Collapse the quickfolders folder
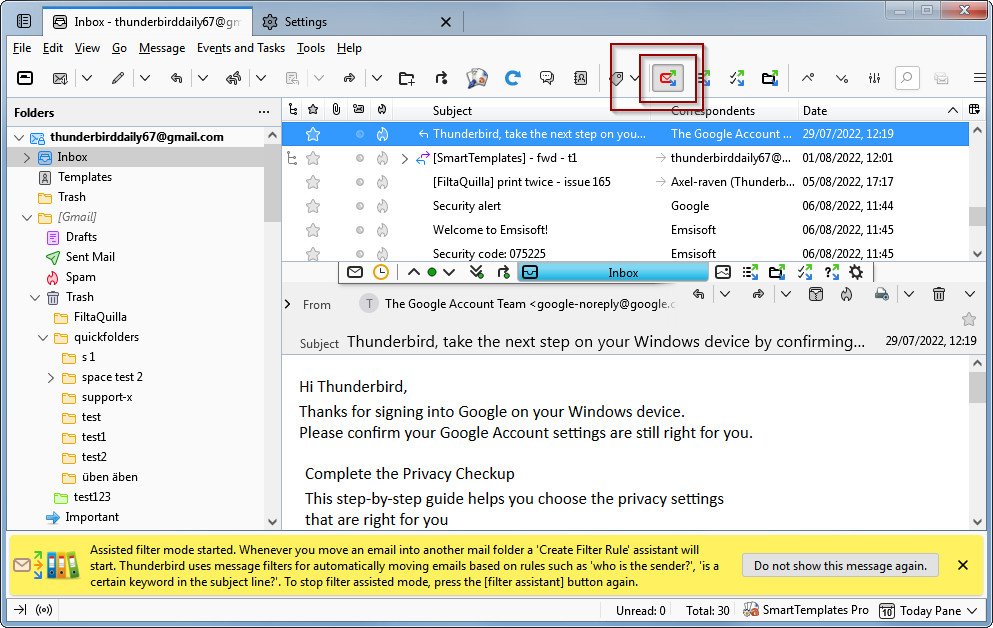The width and height of the screenshot is (993, 628). (42, 337)
